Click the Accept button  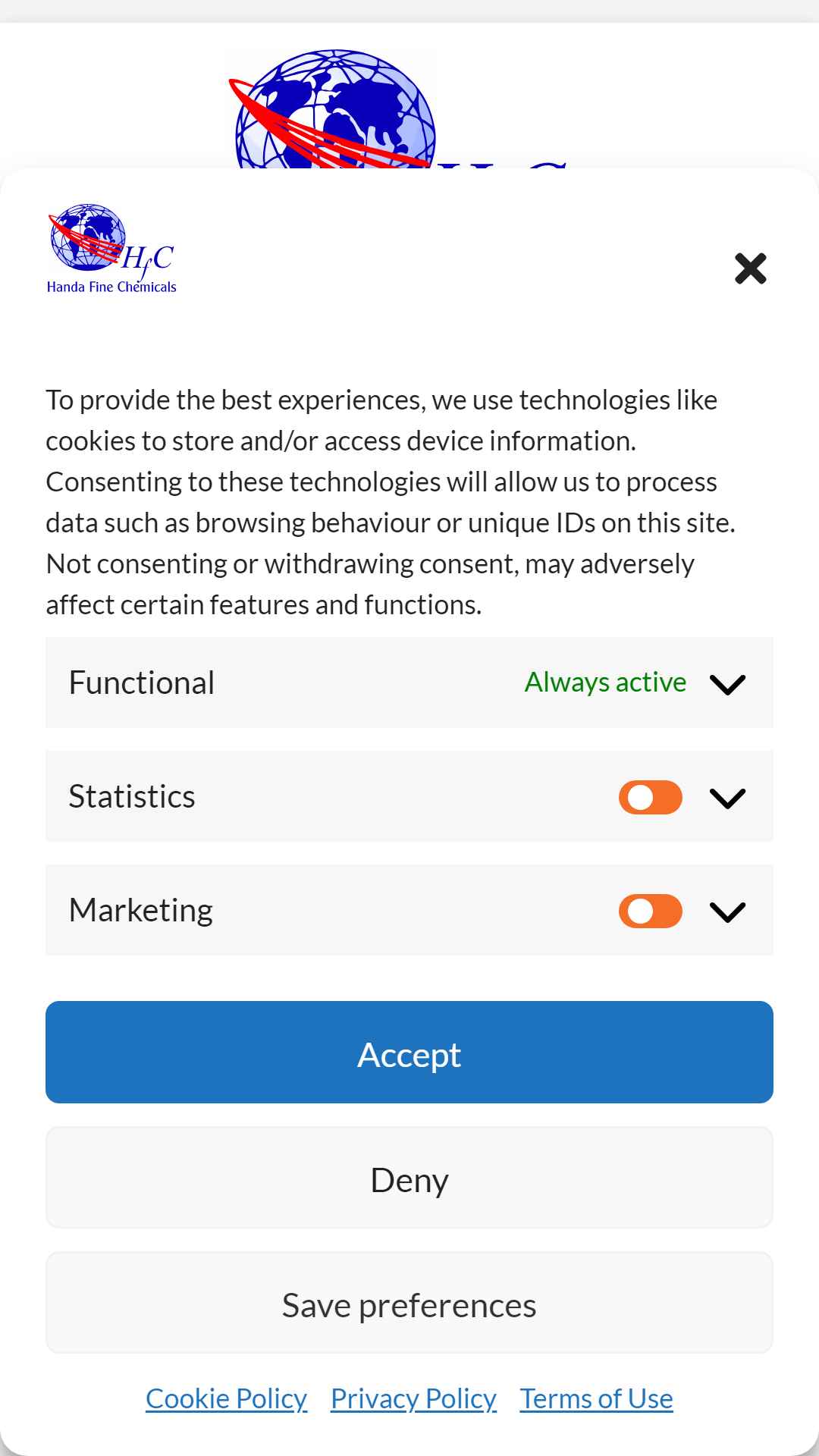pyautogui.click(x=409, y=1052)
